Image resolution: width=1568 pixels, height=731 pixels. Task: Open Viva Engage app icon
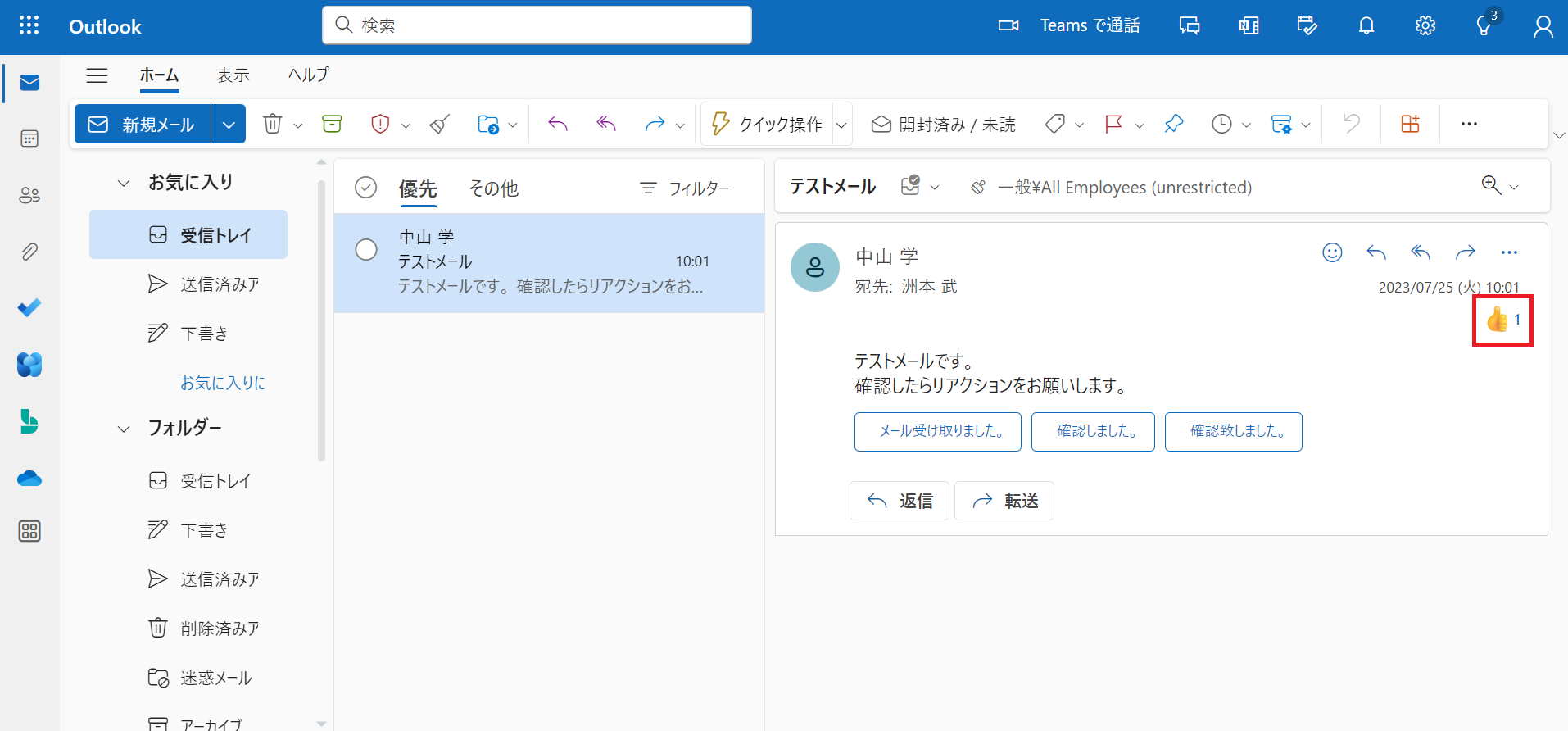pos(29,365)
